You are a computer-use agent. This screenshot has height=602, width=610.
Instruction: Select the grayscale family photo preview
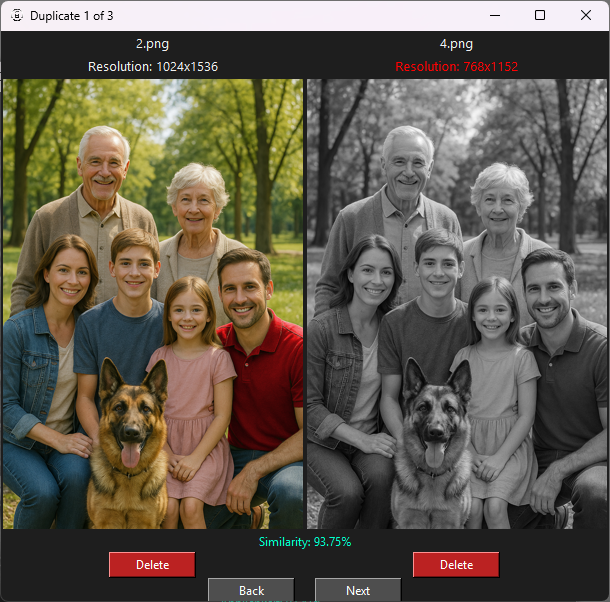[x=457, y=304]
